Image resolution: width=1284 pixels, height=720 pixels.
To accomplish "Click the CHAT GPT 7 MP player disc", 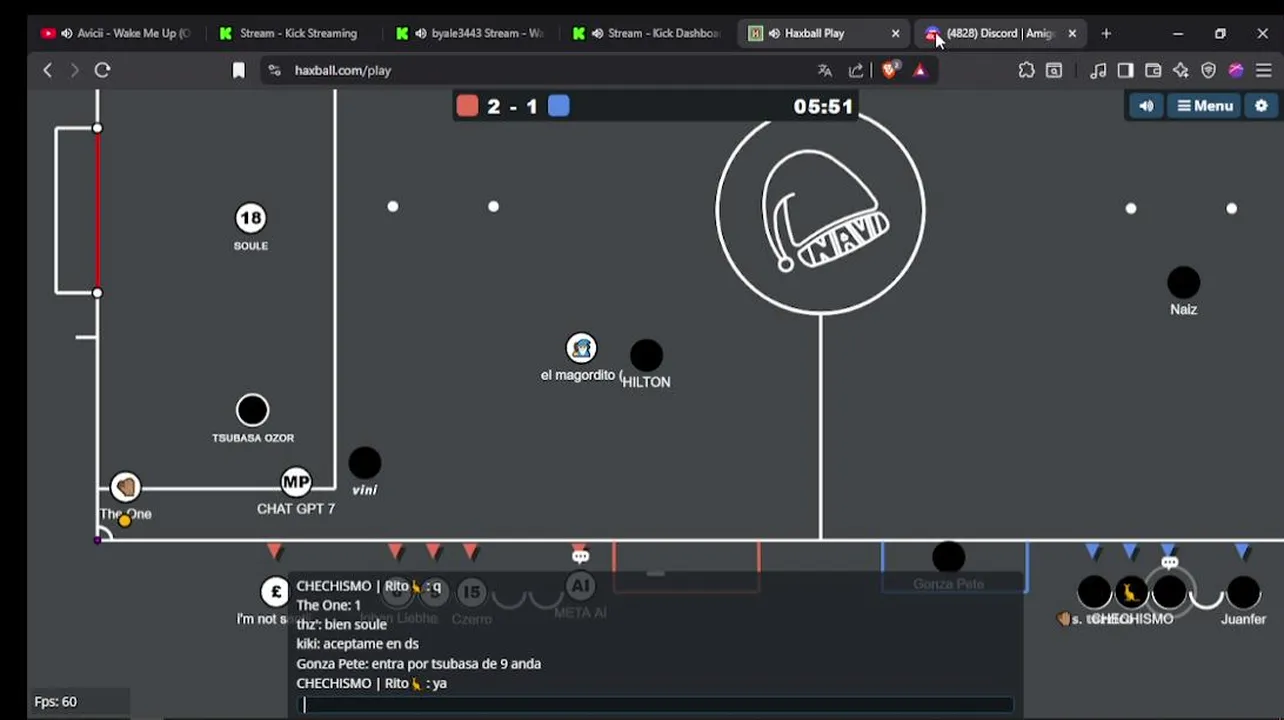I will pos(296,482).
